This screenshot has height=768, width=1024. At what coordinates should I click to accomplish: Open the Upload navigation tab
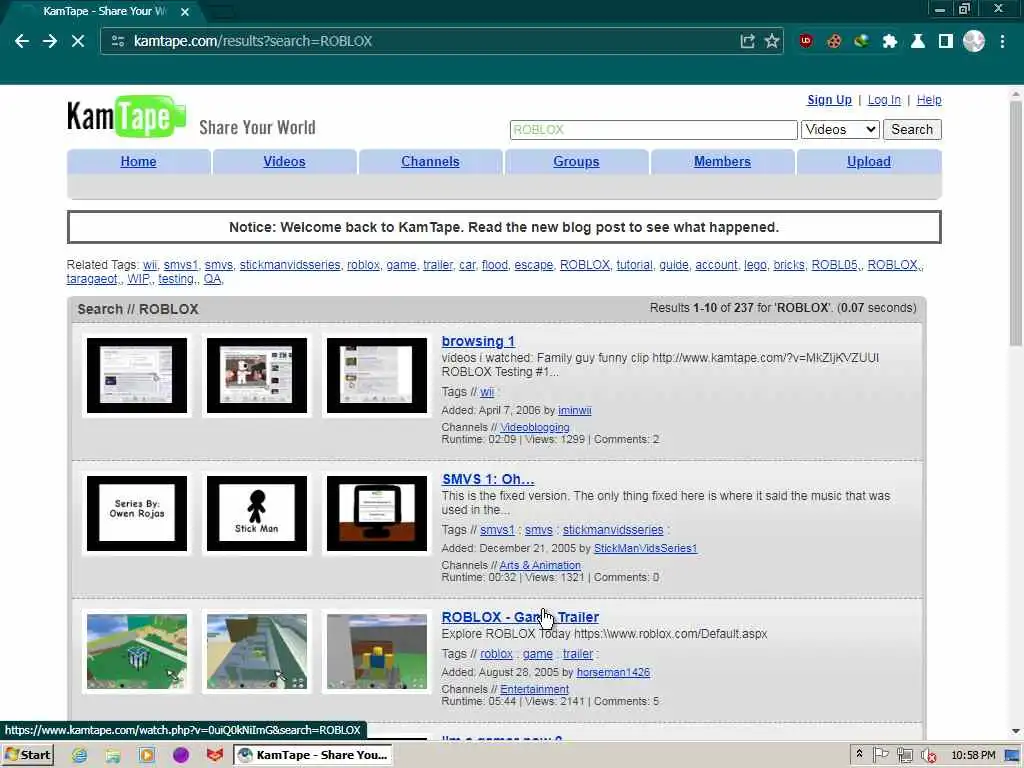point(869,161)
